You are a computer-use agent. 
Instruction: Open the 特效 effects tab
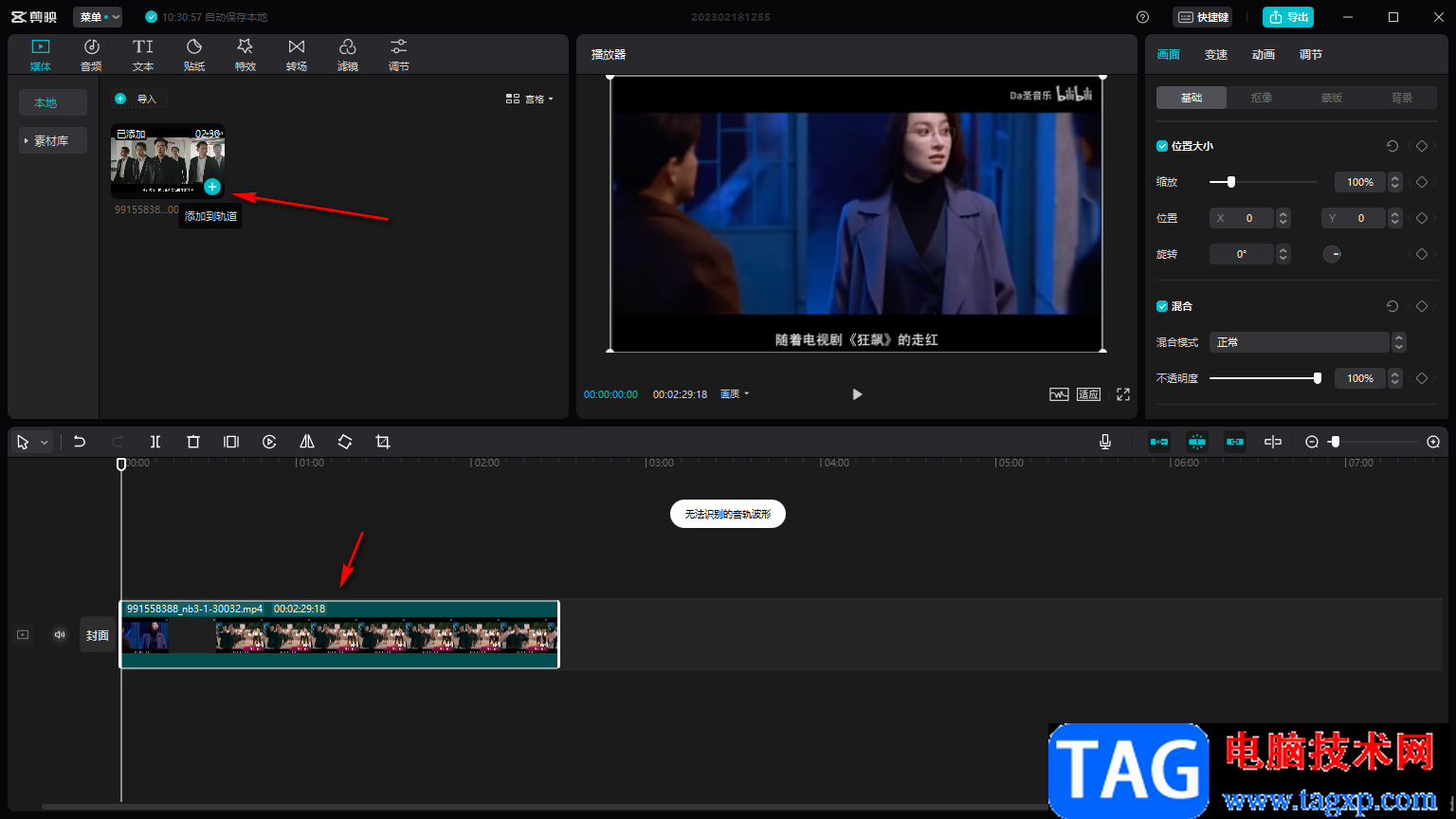coord(246,55)
